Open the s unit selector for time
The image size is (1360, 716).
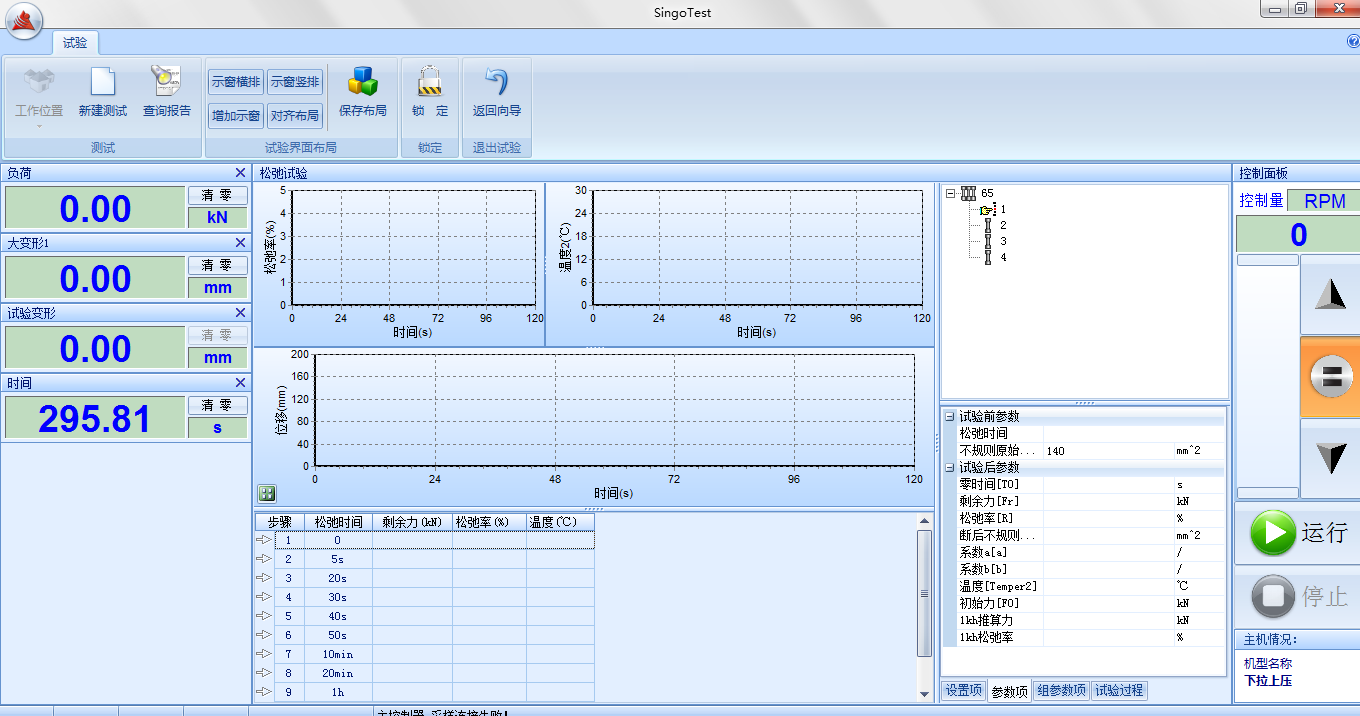point(218,427)
